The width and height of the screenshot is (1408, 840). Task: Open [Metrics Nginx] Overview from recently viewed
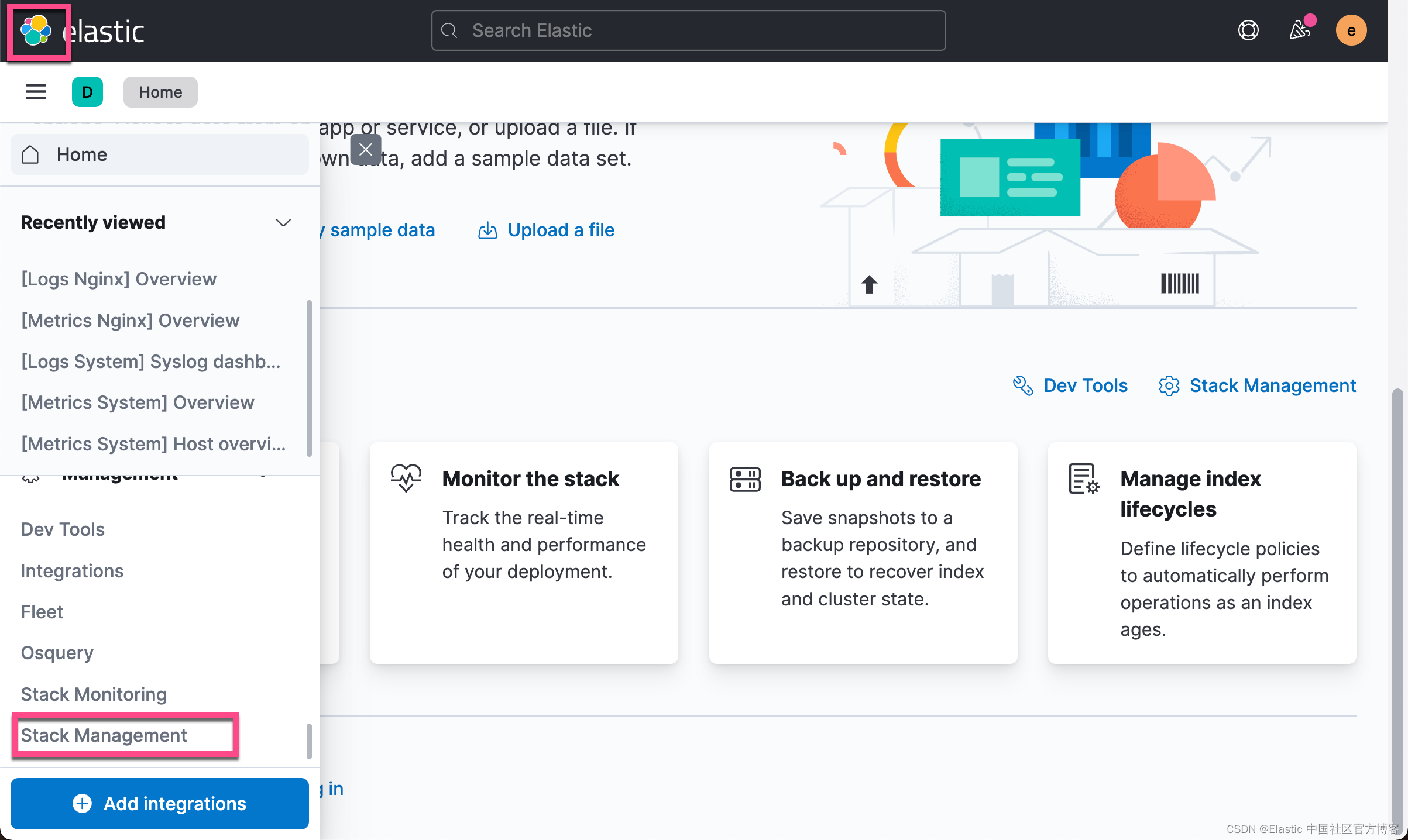(x=131, y=321)
